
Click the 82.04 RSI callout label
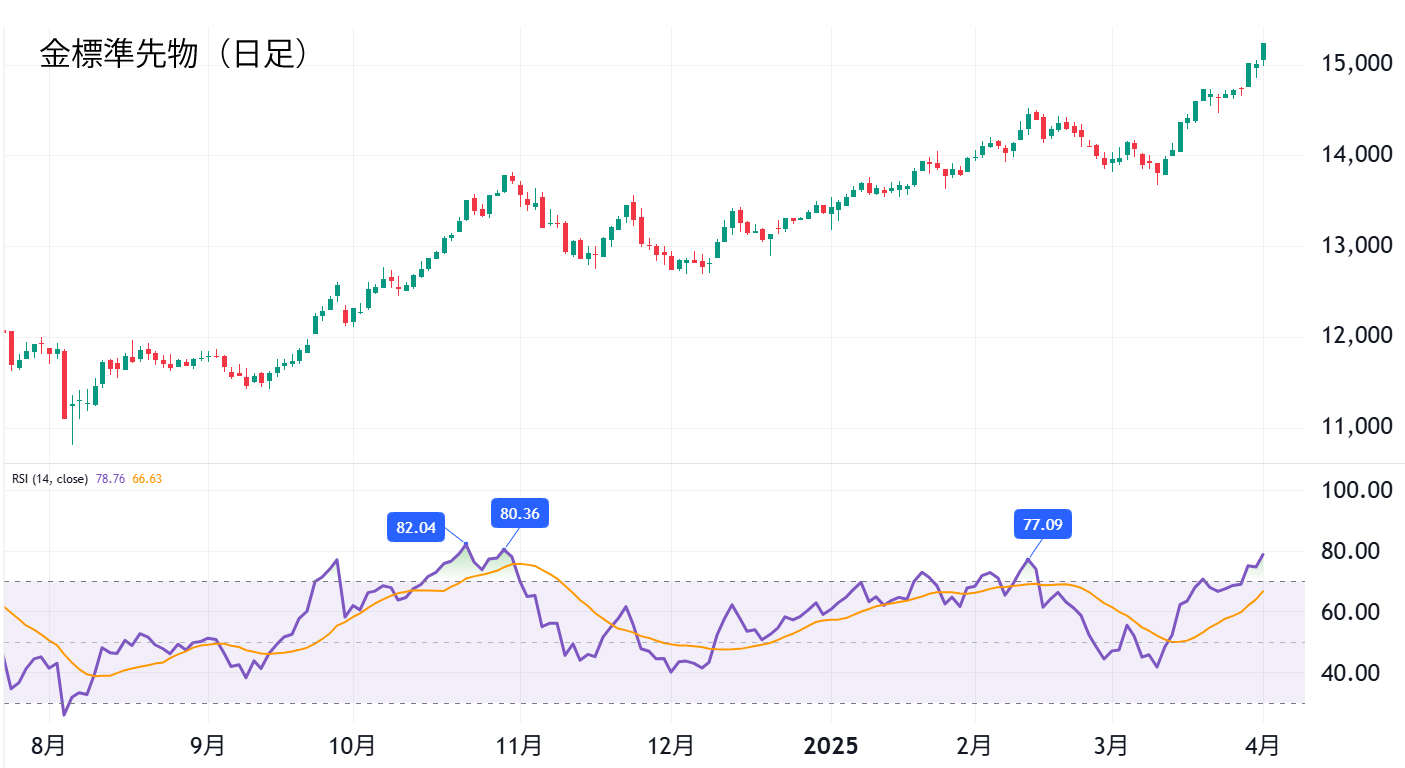(x=416, y=527)
